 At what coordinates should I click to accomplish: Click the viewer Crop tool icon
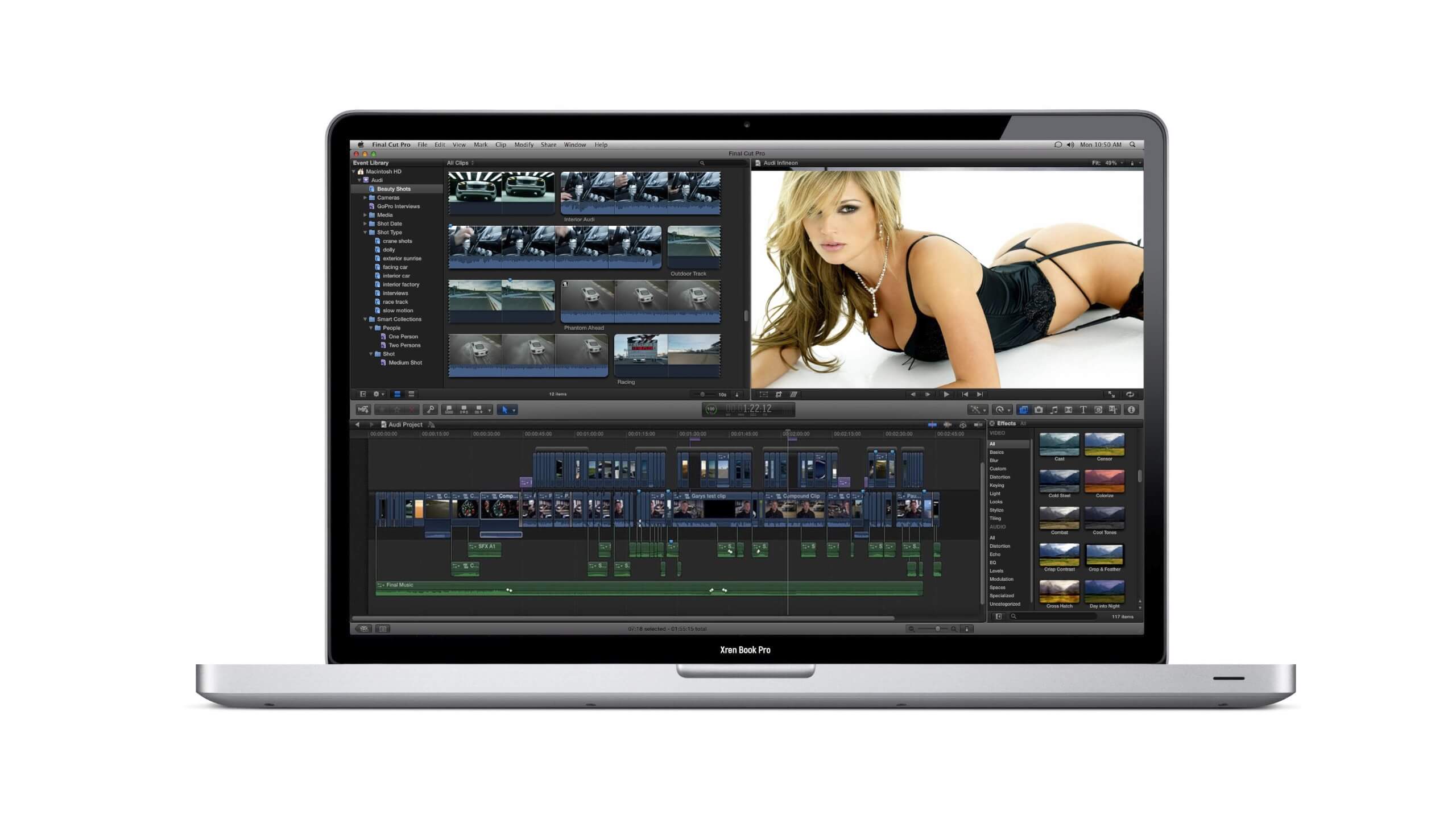point(779,394)
